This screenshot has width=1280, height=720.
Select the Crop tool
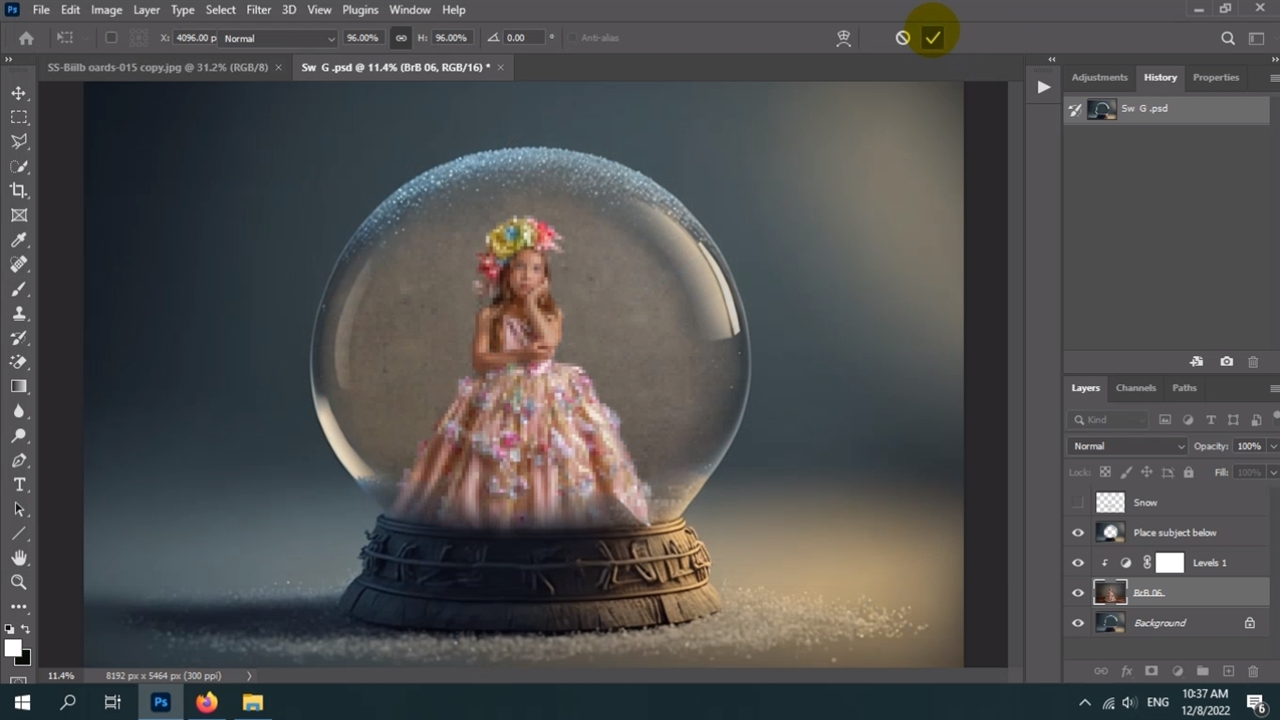(19, 191)
